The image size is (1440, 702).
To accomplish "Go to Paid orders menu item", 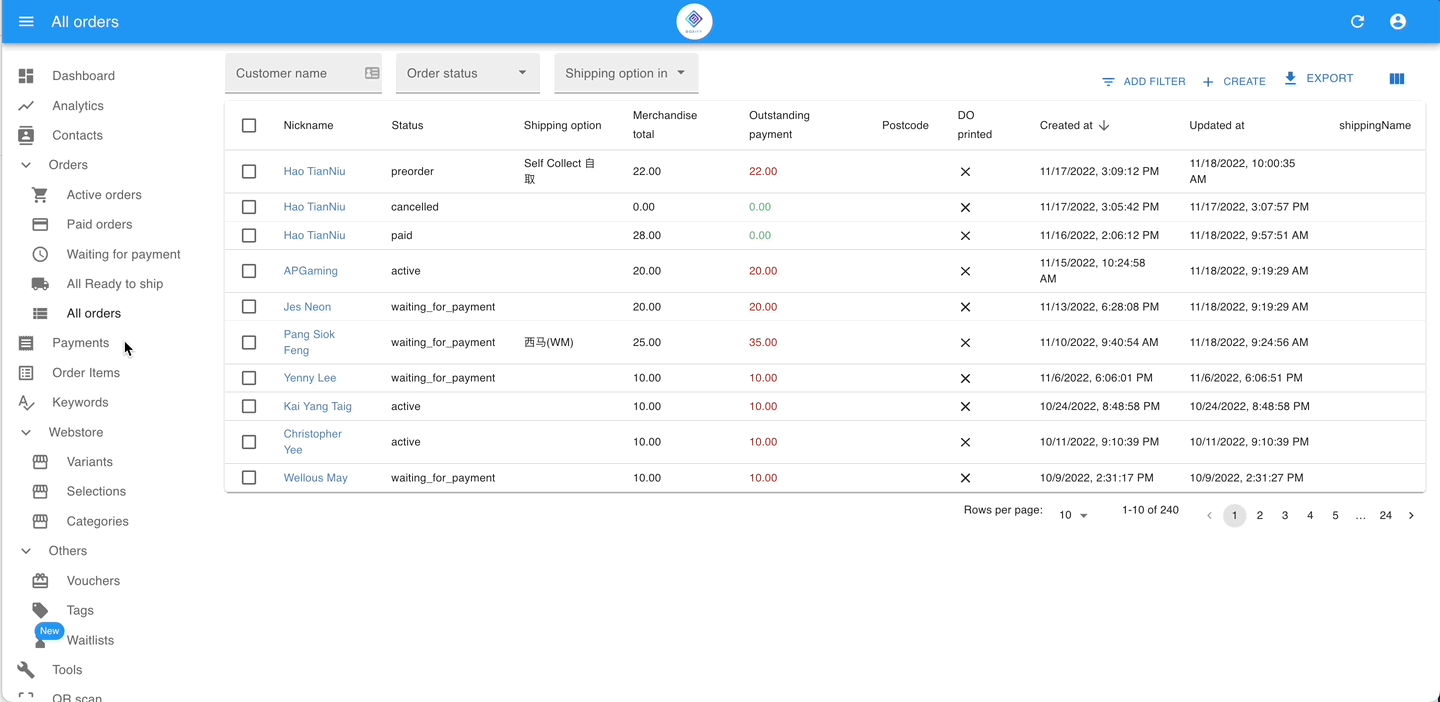I will 99,225.
